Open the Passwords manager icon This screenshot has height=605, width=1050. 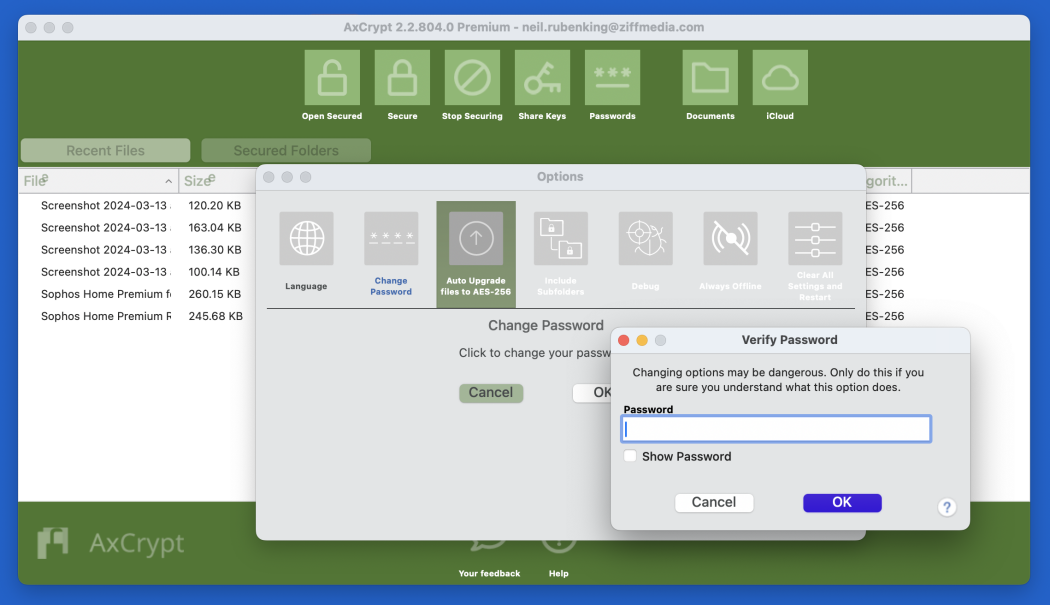pos(611,77)
